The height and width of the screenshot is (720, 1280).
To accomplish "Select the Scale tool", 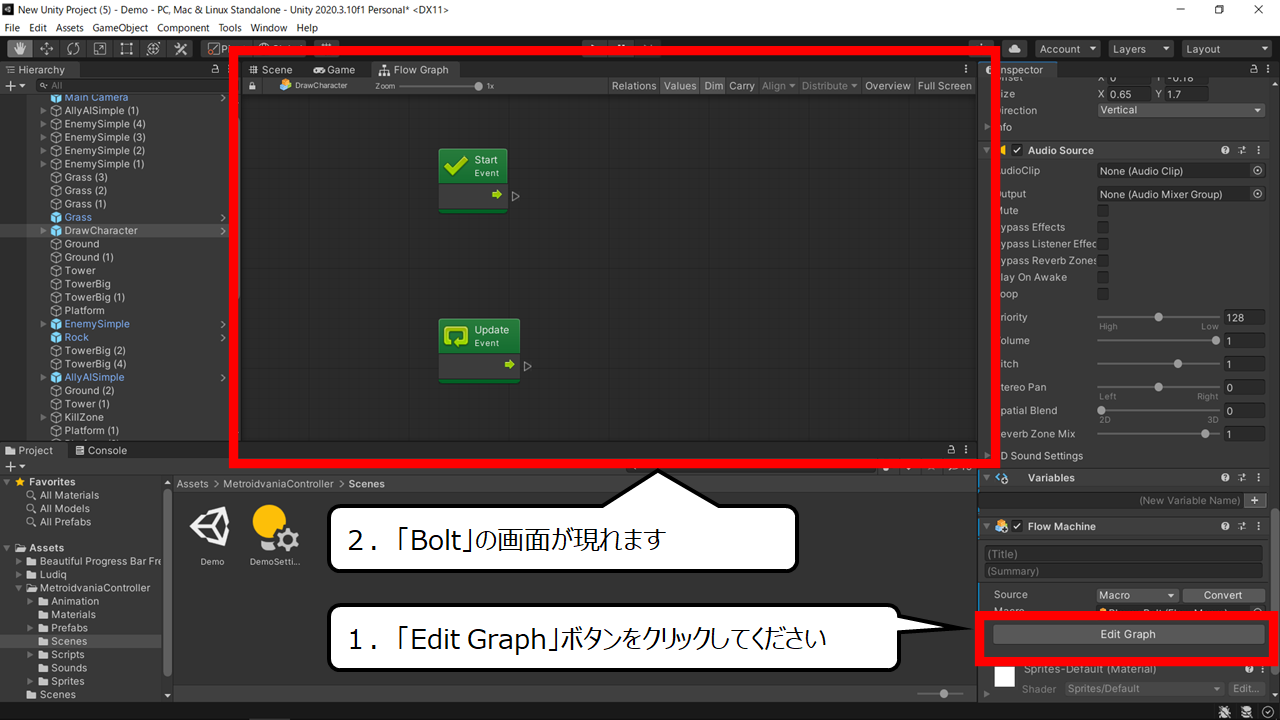I will [100, 49].
